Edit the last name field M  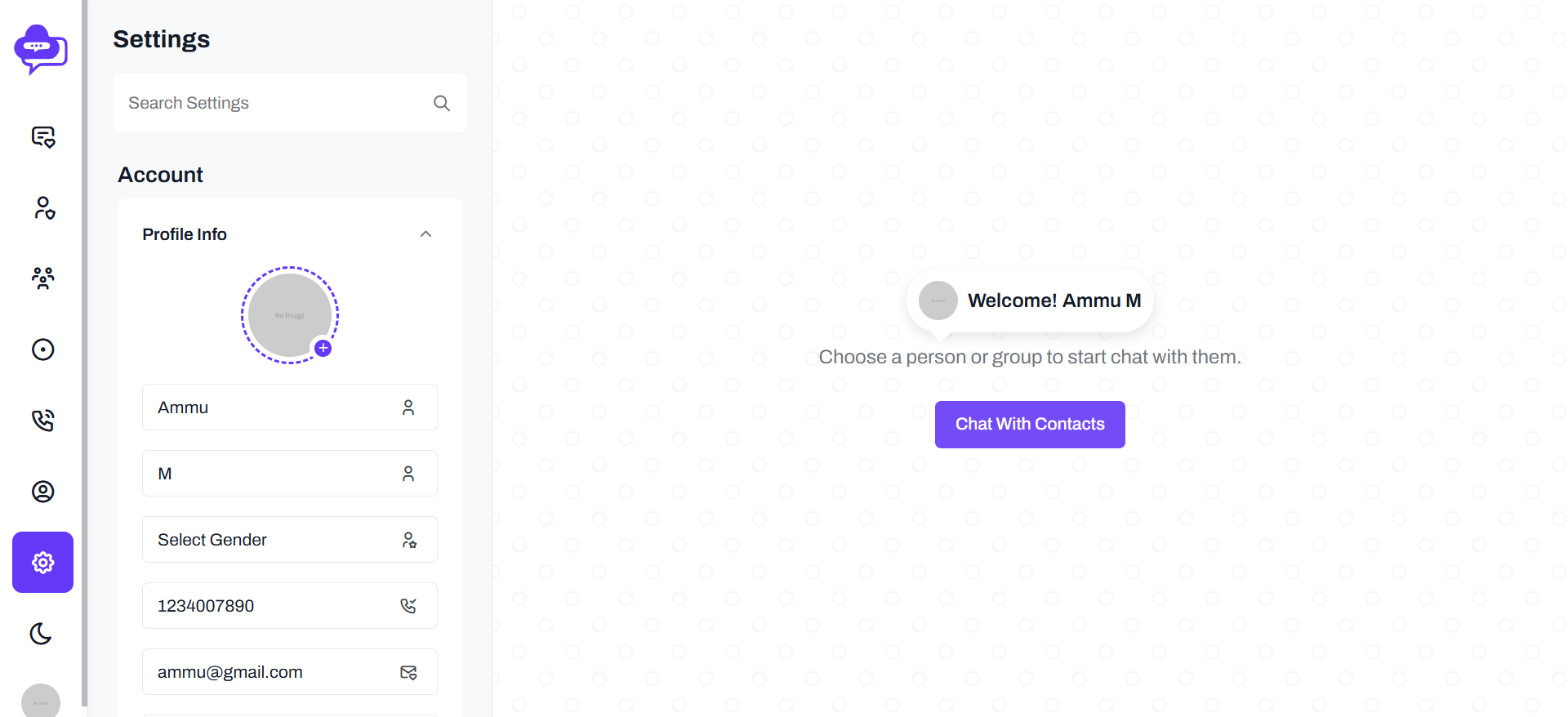[x=290, y=474]
